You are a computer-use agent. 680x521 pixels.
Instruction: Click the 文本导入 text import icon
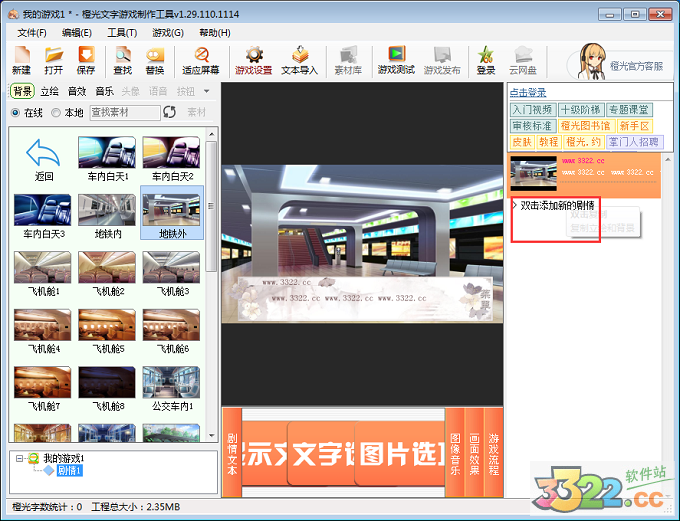(x=299, y=60)
